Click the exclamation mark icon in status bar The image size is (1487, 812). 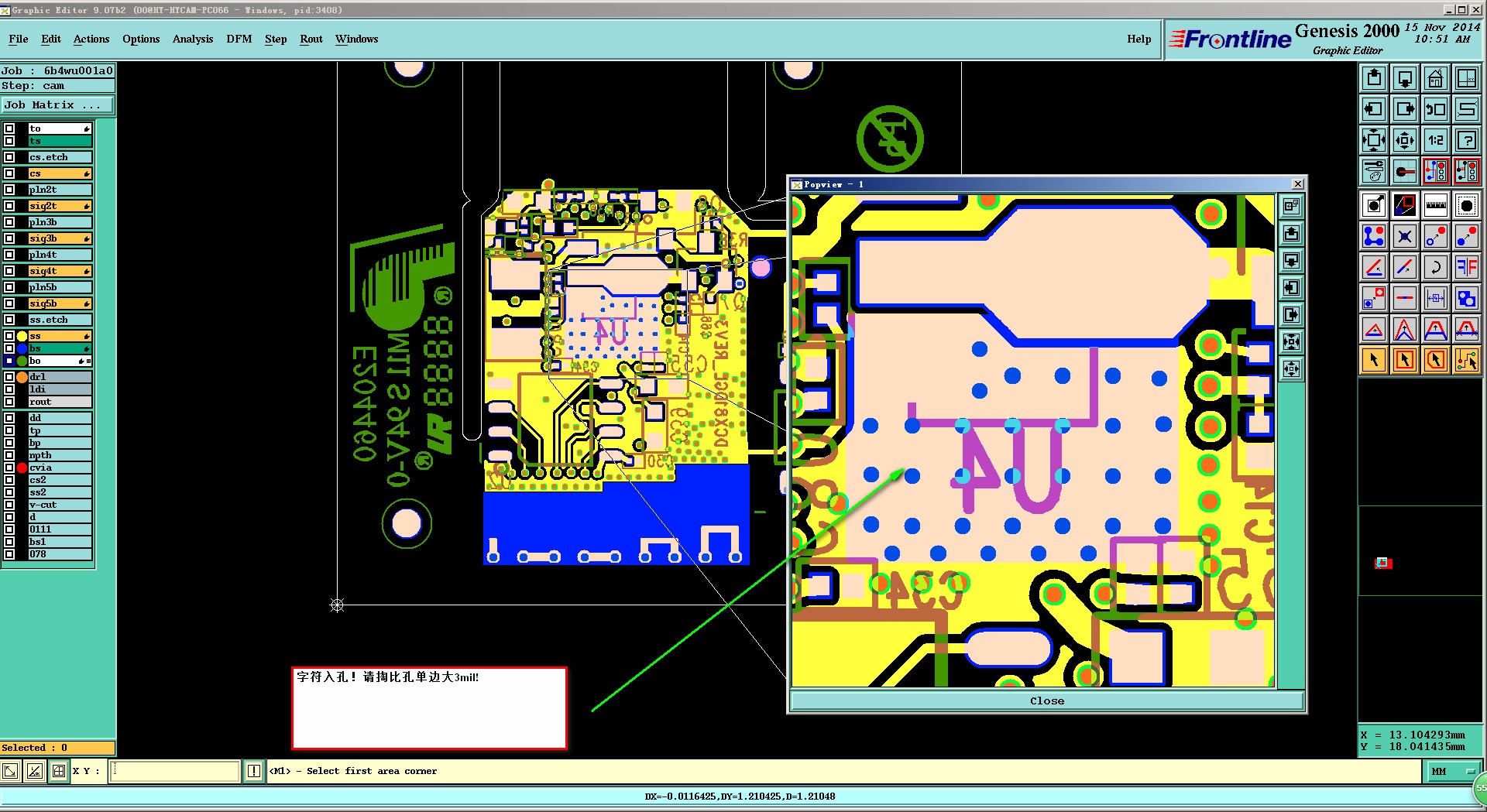tap(254, 771)
